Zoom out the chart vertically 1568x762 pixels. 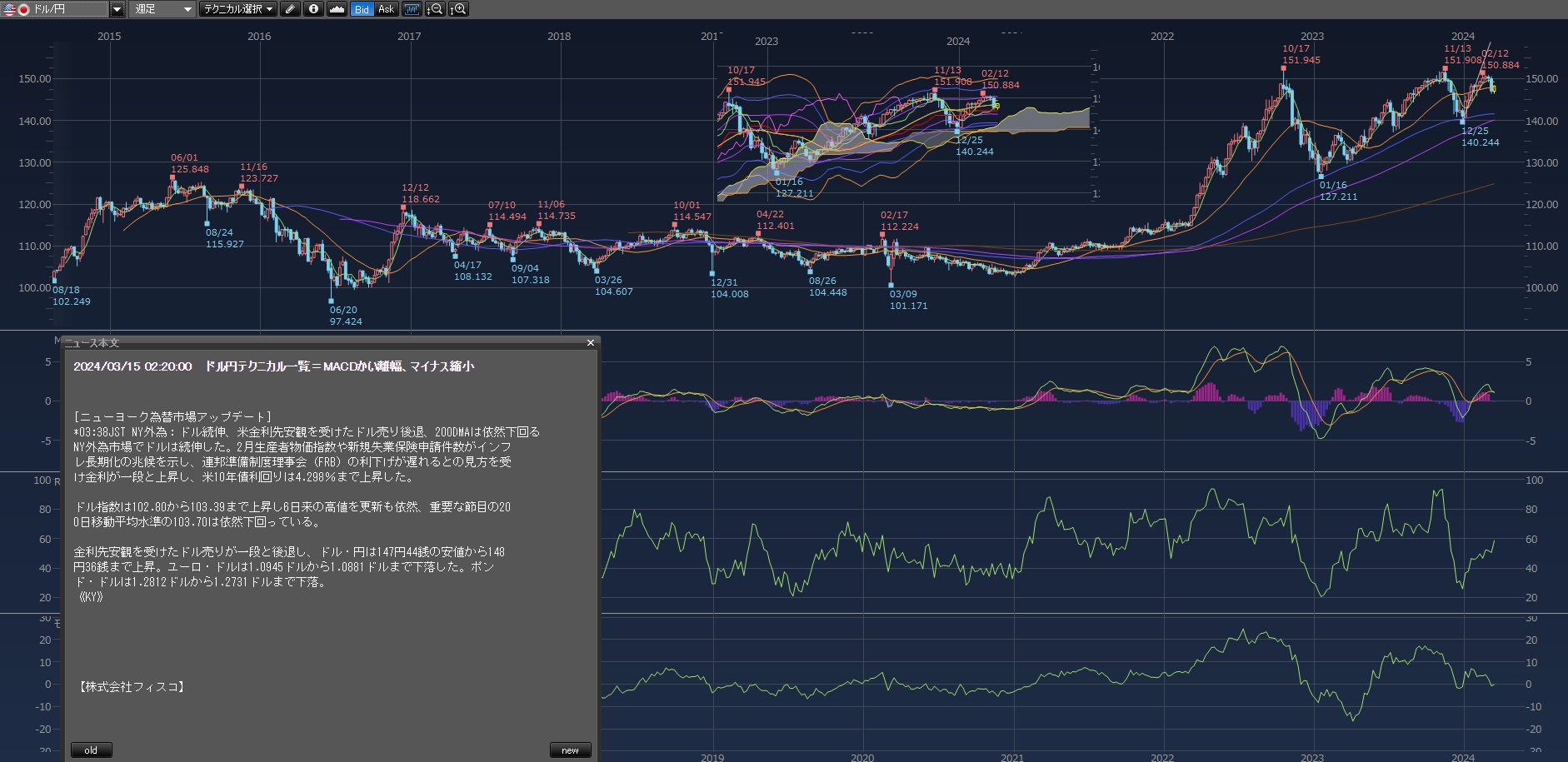point(435,9)
